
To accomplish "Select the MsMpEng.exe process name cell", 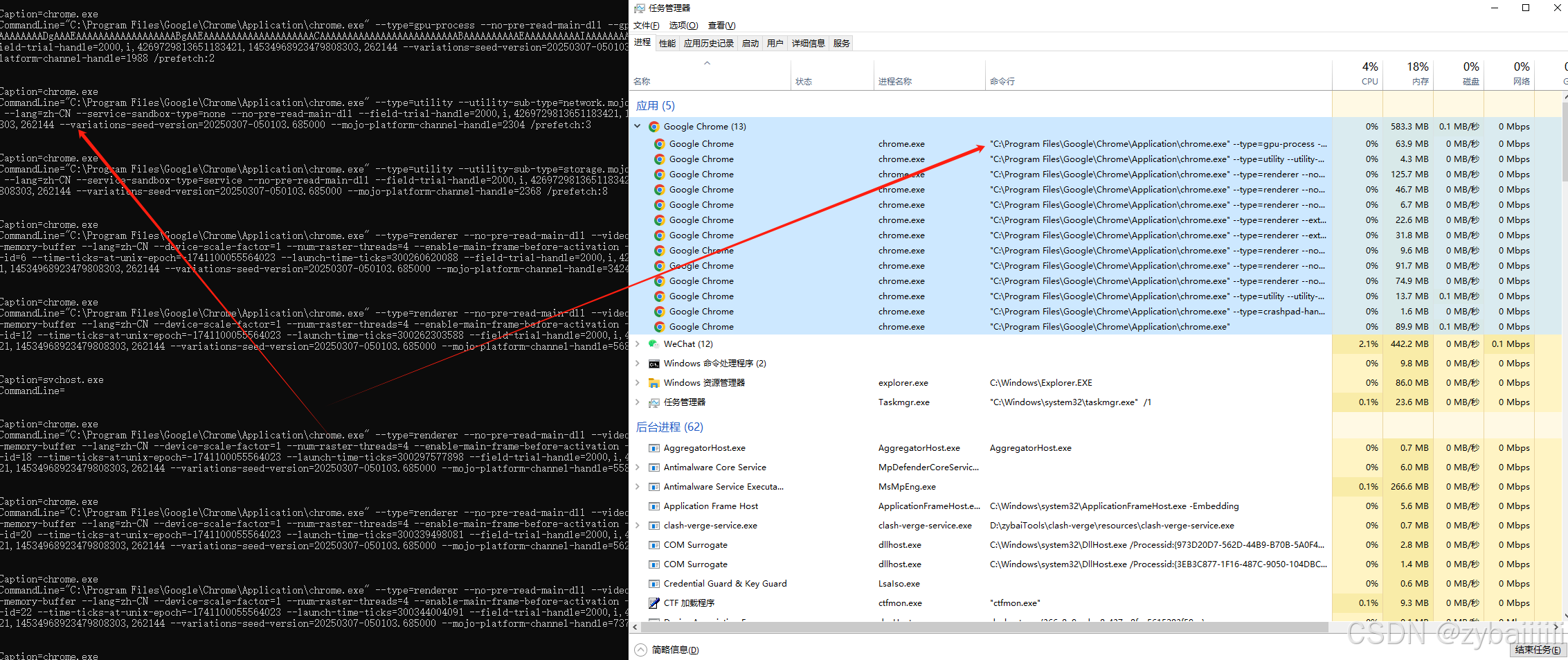I will coord(907,487).
